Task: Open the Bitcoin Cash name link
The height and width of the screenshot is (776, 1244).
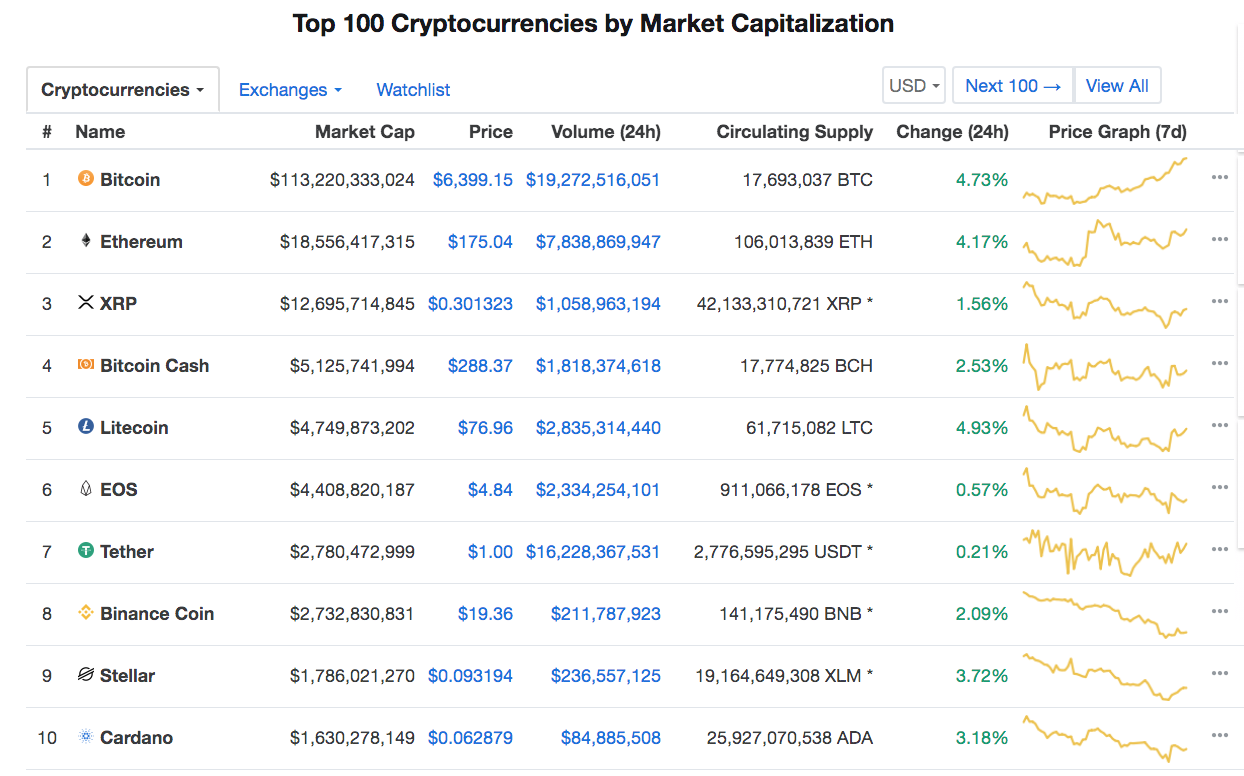Action: tap(155, 366)
